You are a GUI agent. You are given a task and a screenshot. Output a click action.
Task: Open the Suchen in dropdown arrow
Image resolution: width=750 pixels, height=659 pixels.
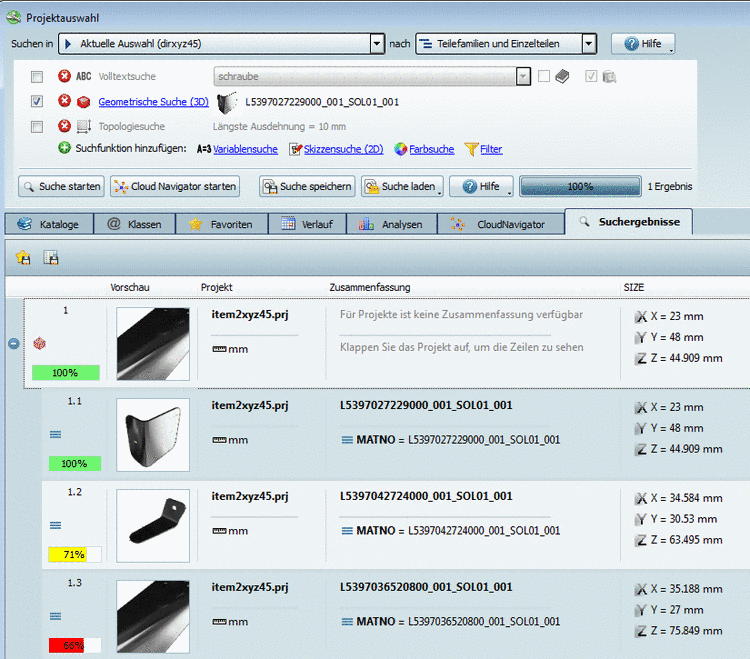pos(377,44)
